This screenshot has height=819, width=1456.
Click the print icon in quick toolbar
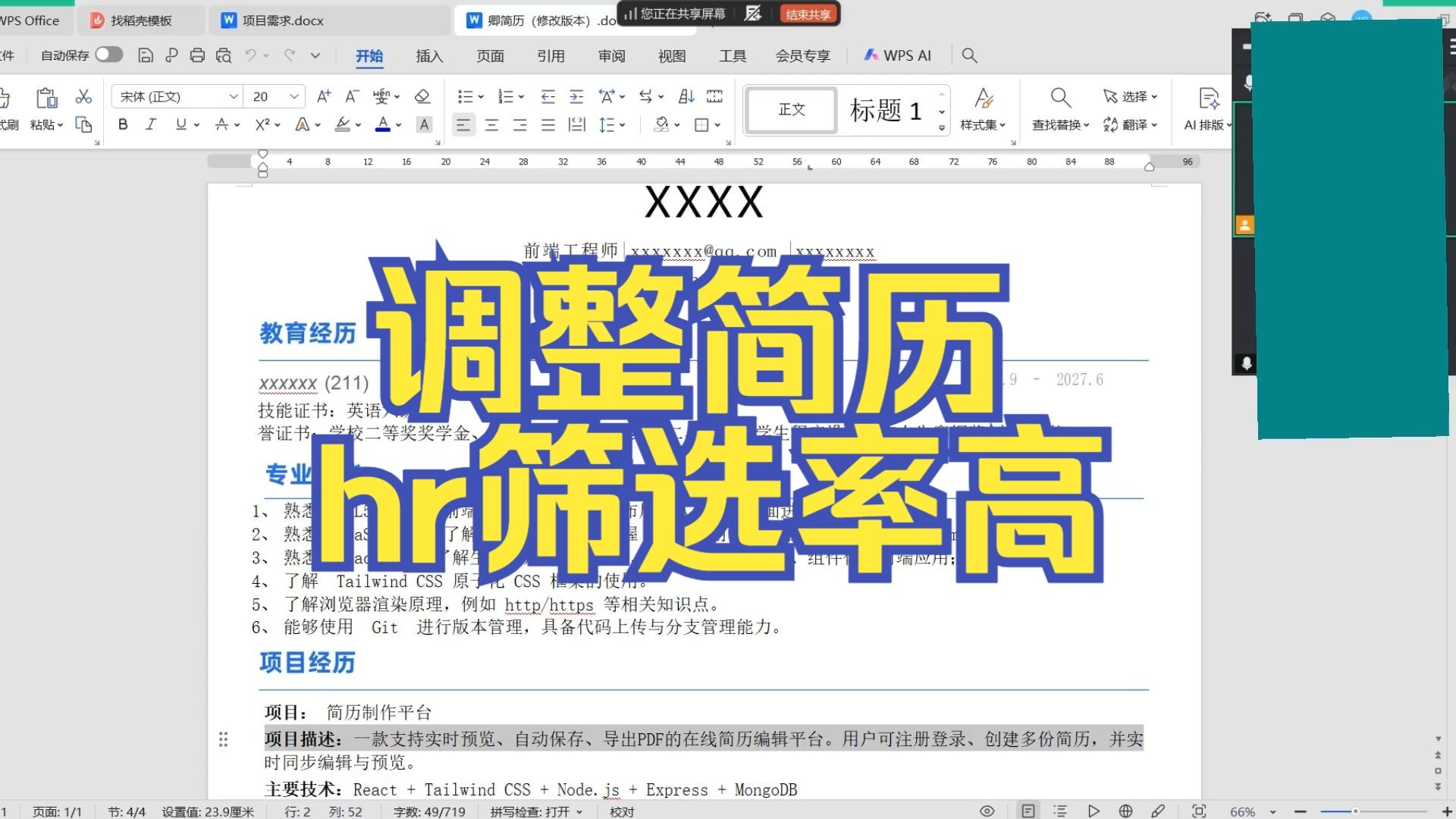click(x=197, y=55)
